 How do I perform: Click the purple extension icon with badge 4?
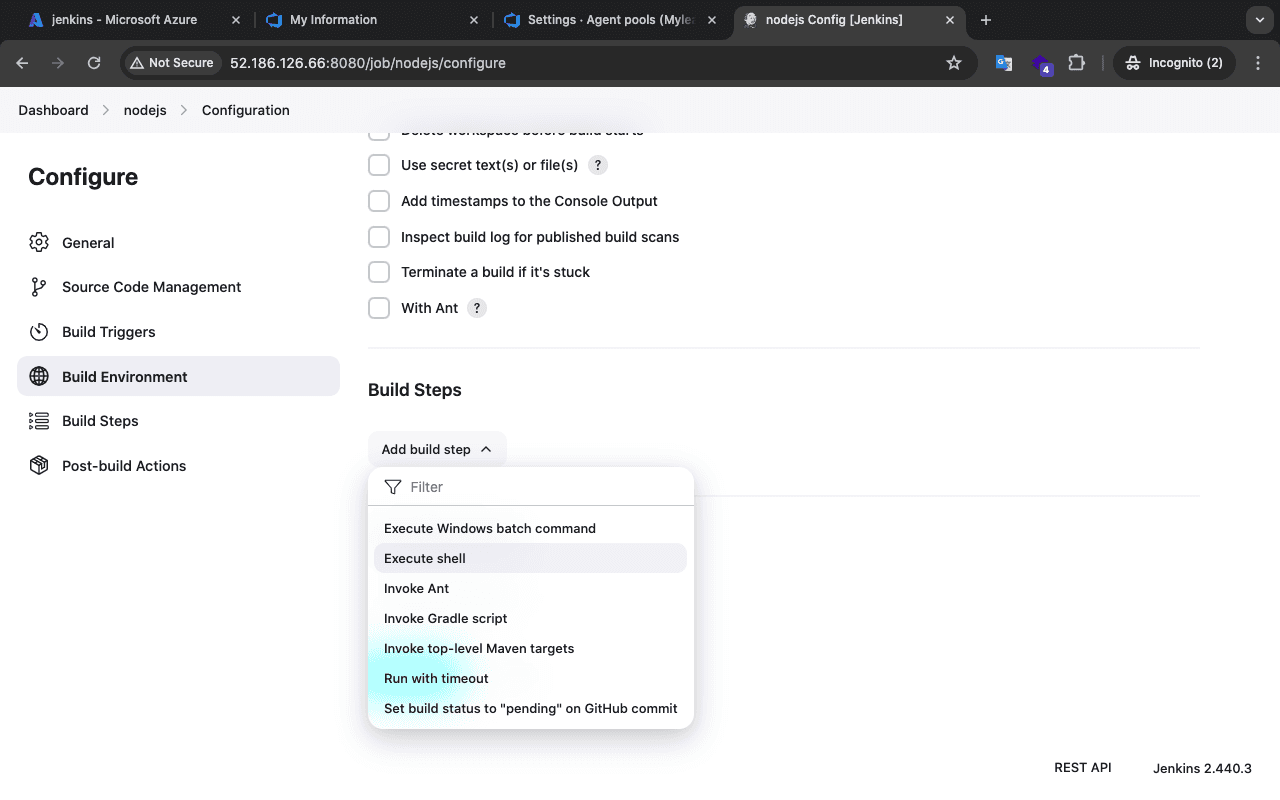pyautogui.click(x=1041, y=65)
